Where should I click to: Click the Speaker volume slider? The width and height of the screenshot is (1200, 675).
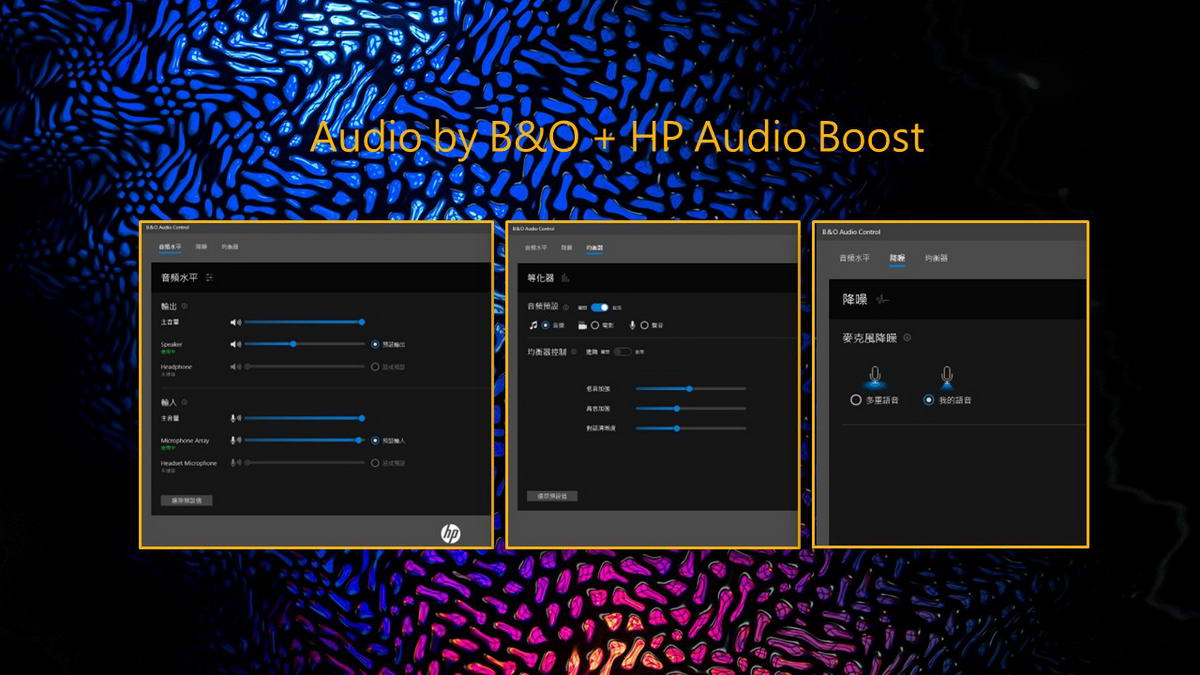(x=304, y=344)
